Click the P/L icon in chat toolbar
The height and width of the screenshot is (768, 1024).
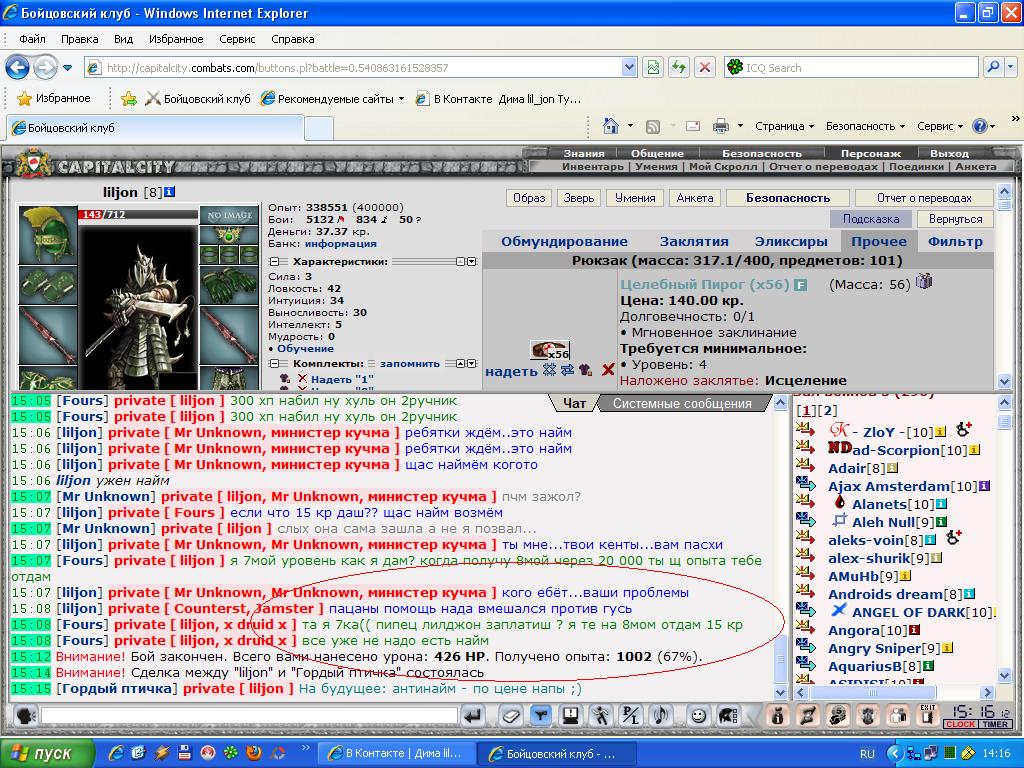631,716
